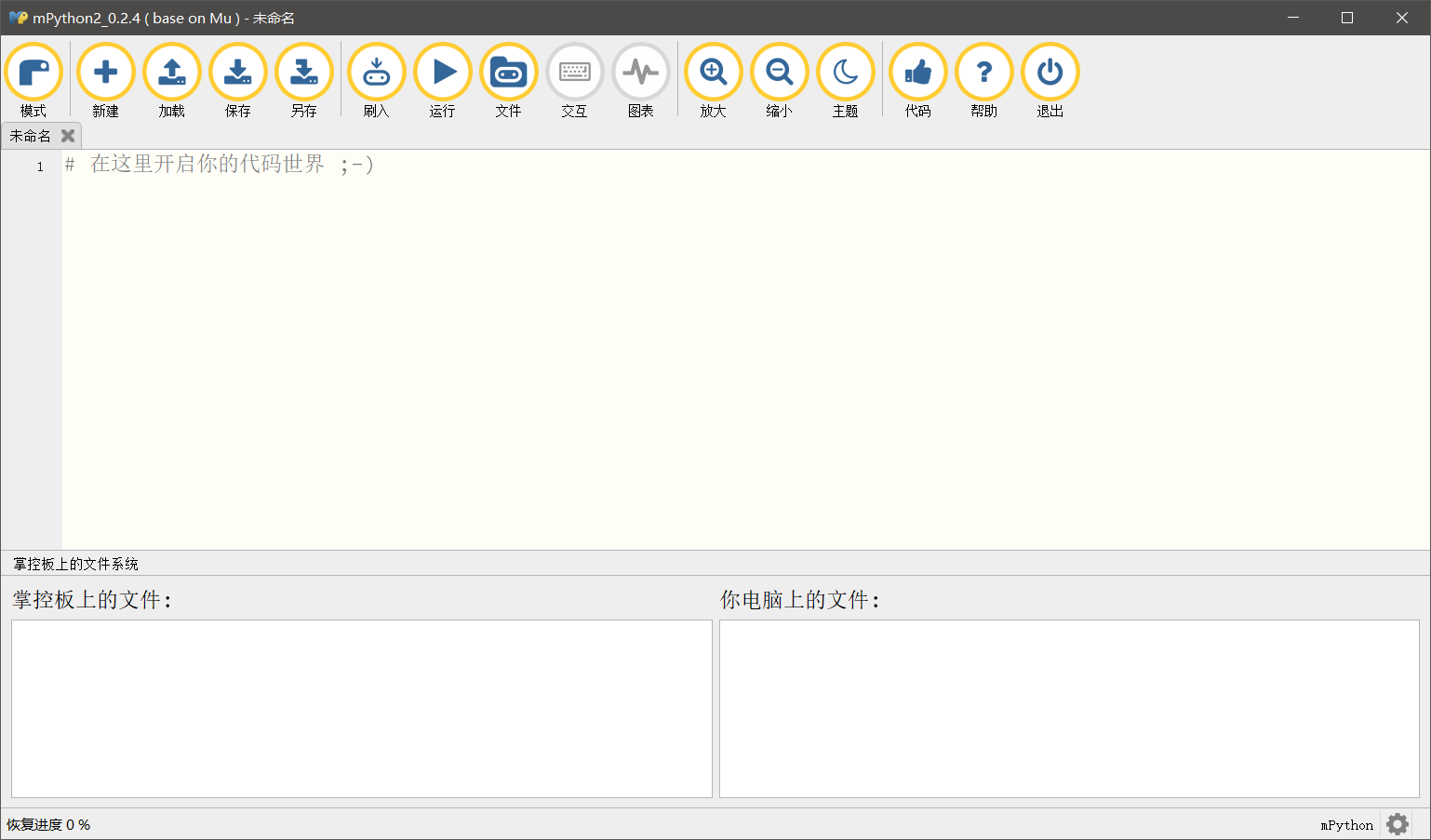Save the script with 保存 icon
The image size is (1431, 840).
pyautogui.click(x=238, y=73)
